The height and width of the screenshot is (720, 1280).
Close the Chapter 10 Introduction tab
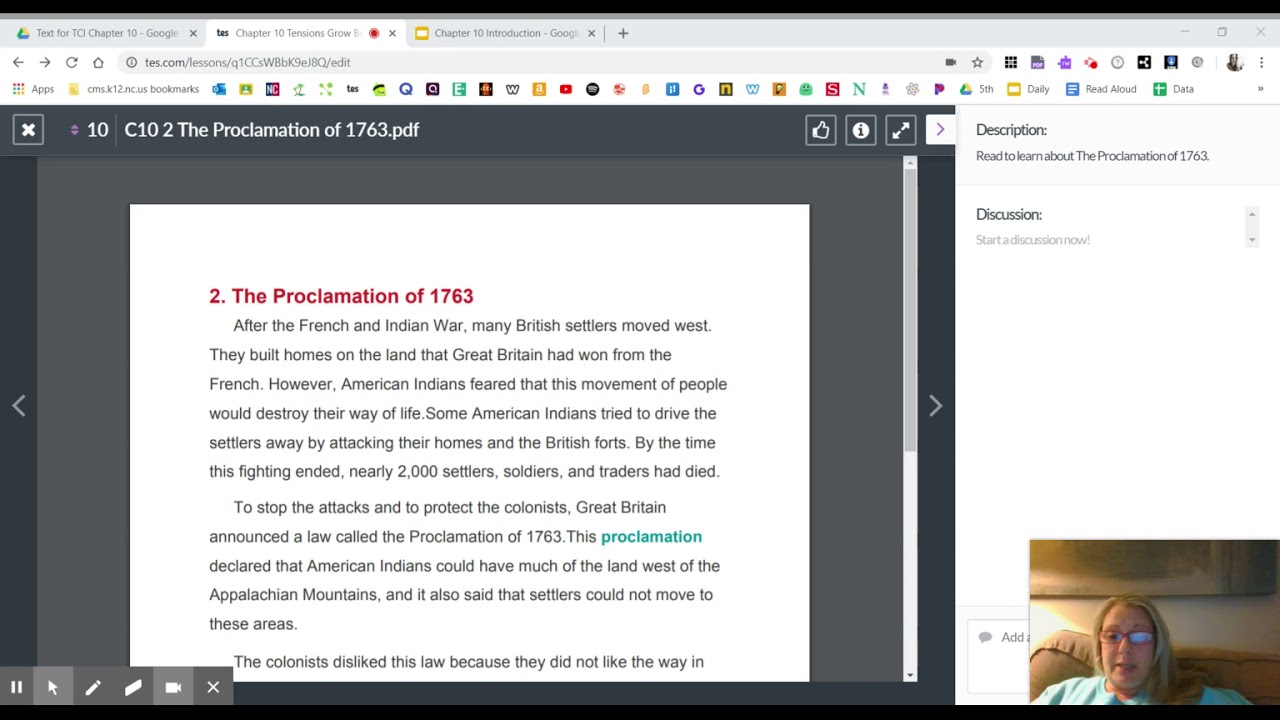click(591, 33)
